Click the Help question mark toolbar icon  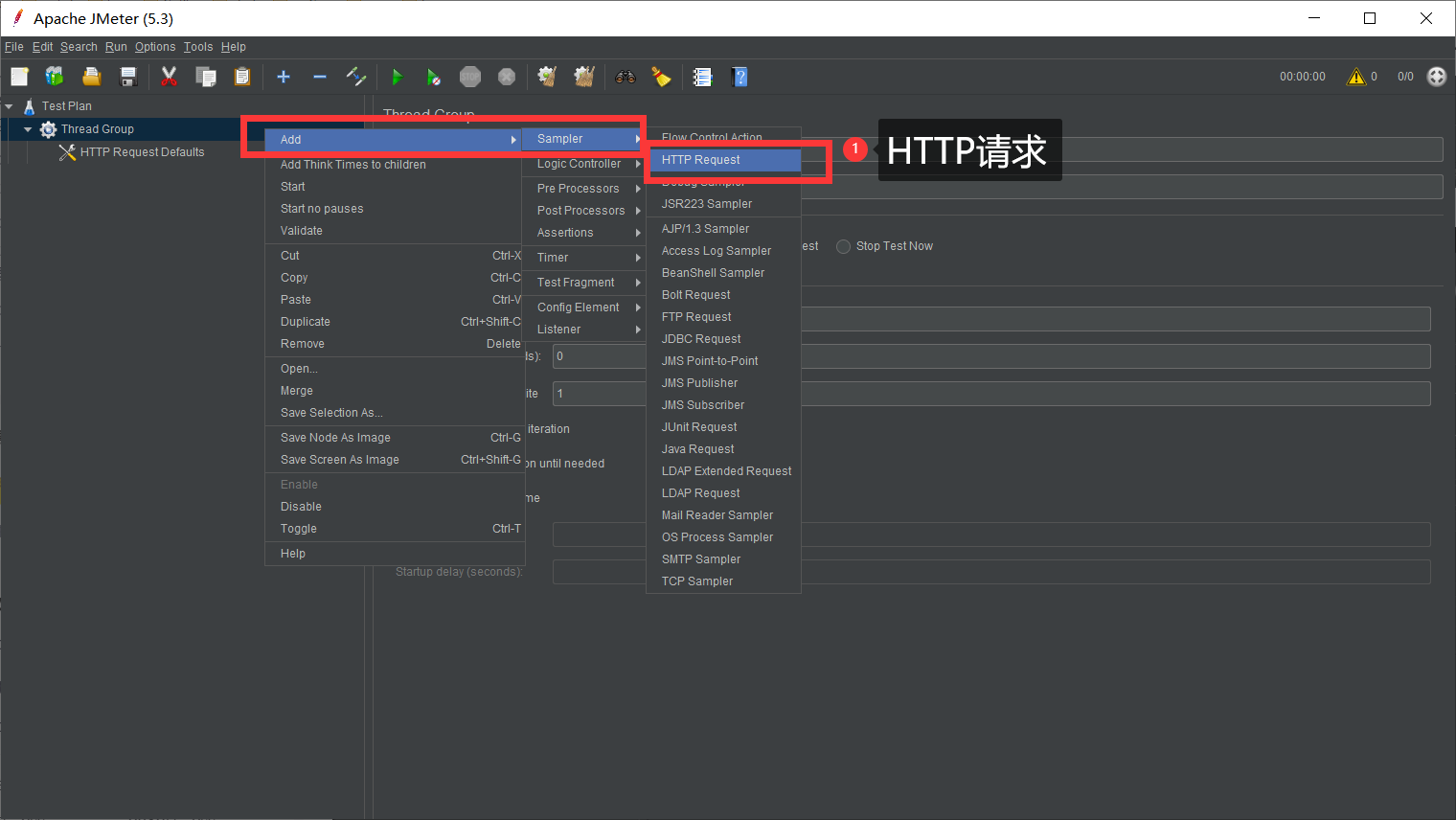[x=739, y=77]
